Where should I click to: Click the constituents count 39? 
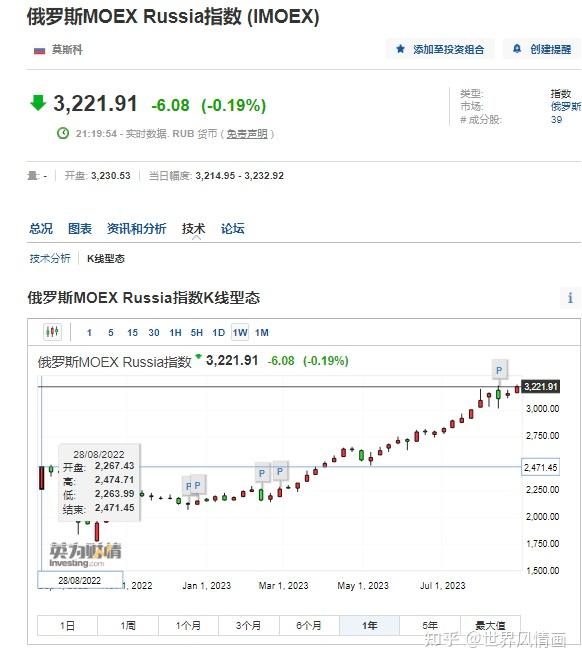pos(557,120)
